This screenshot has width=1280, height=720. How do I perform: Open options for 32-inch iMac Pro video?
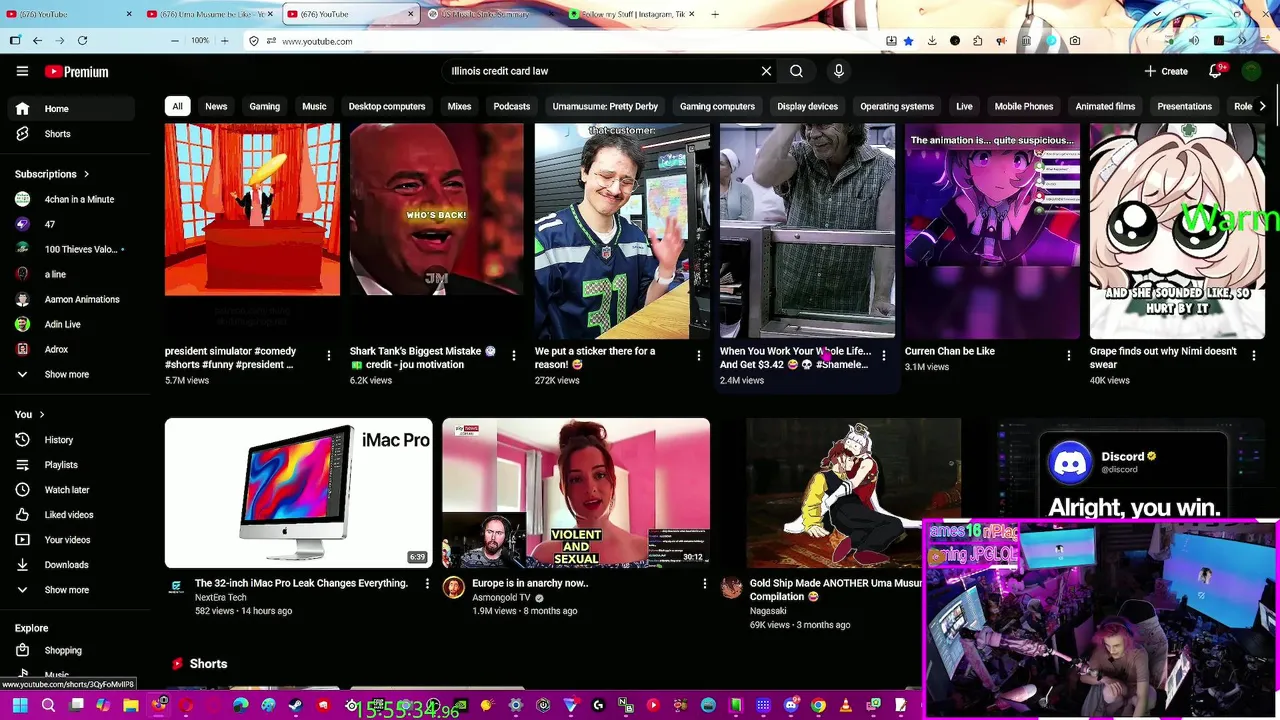426,583
